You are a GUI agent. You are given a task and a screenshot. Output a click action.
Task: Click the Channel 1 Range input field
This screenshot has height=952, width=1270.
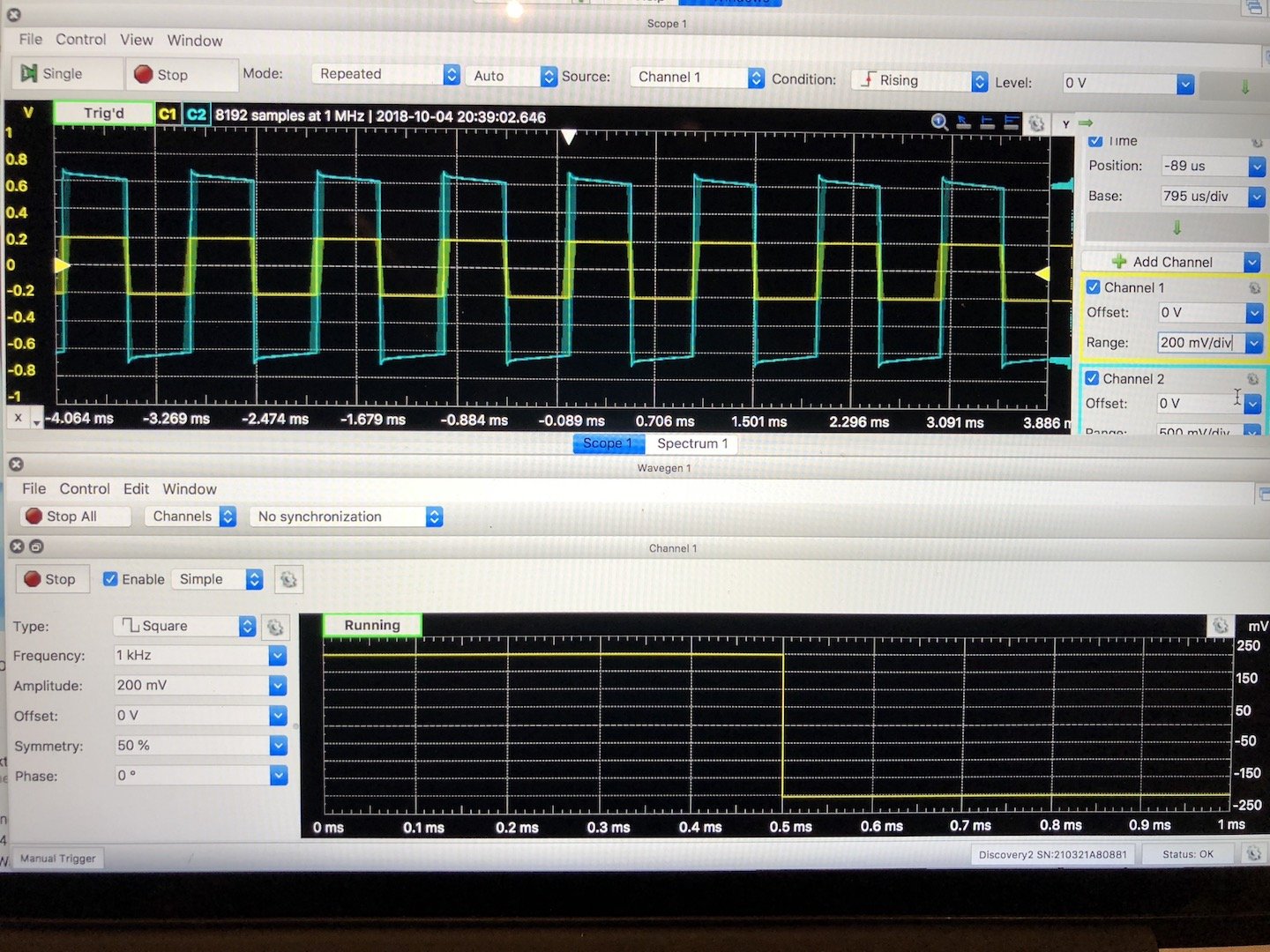click(x=1200, y=343)
